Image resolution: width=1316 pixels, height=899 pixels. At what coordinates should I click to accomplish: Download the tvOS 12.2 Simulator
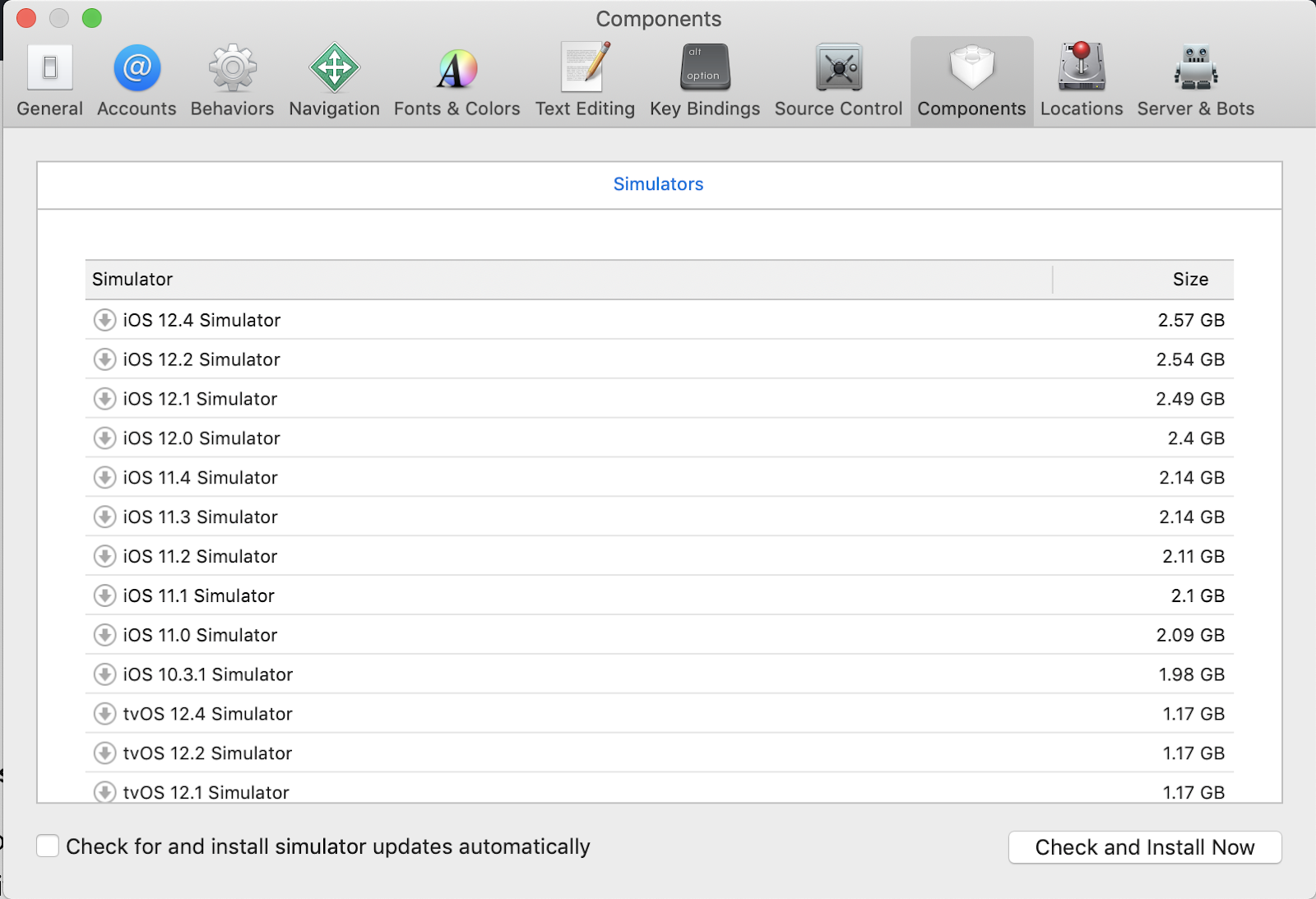[104, 753]
